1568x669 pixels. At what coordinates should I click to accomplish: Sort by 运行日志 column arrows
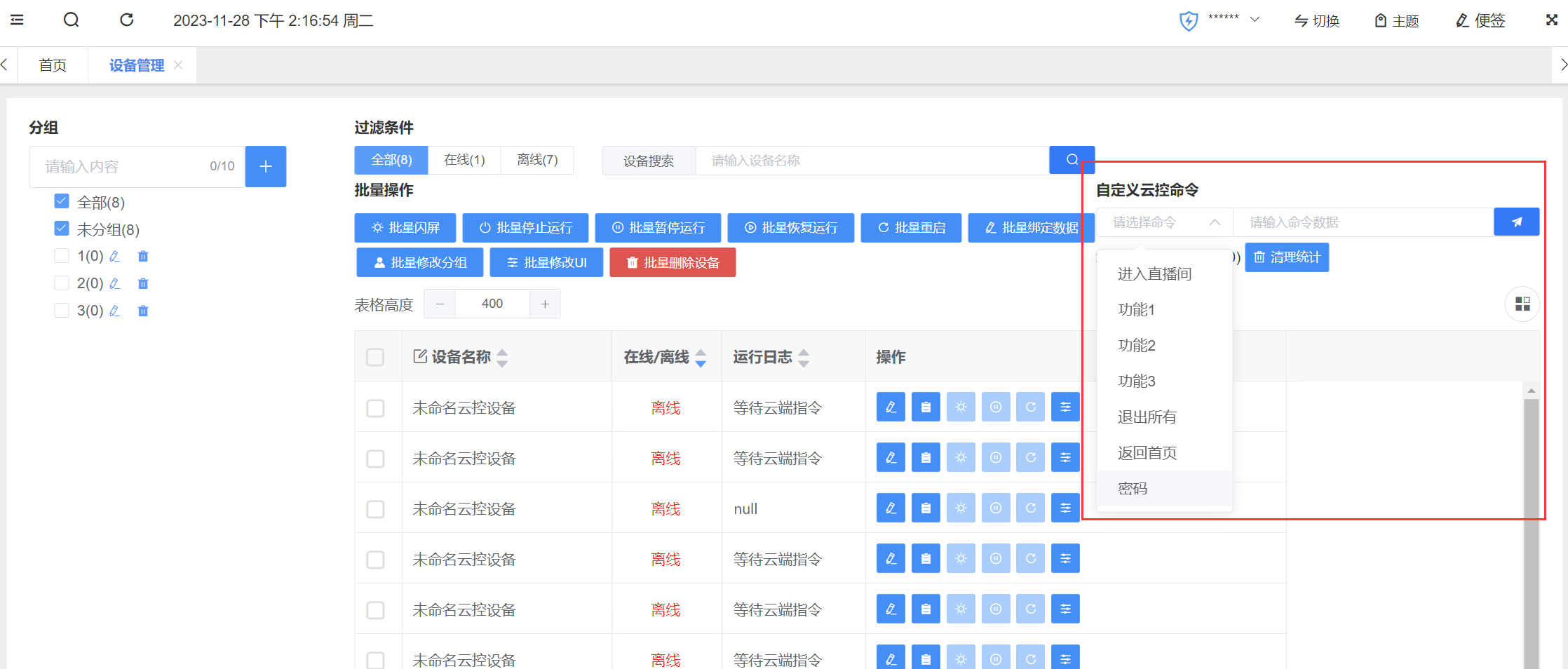804,358
